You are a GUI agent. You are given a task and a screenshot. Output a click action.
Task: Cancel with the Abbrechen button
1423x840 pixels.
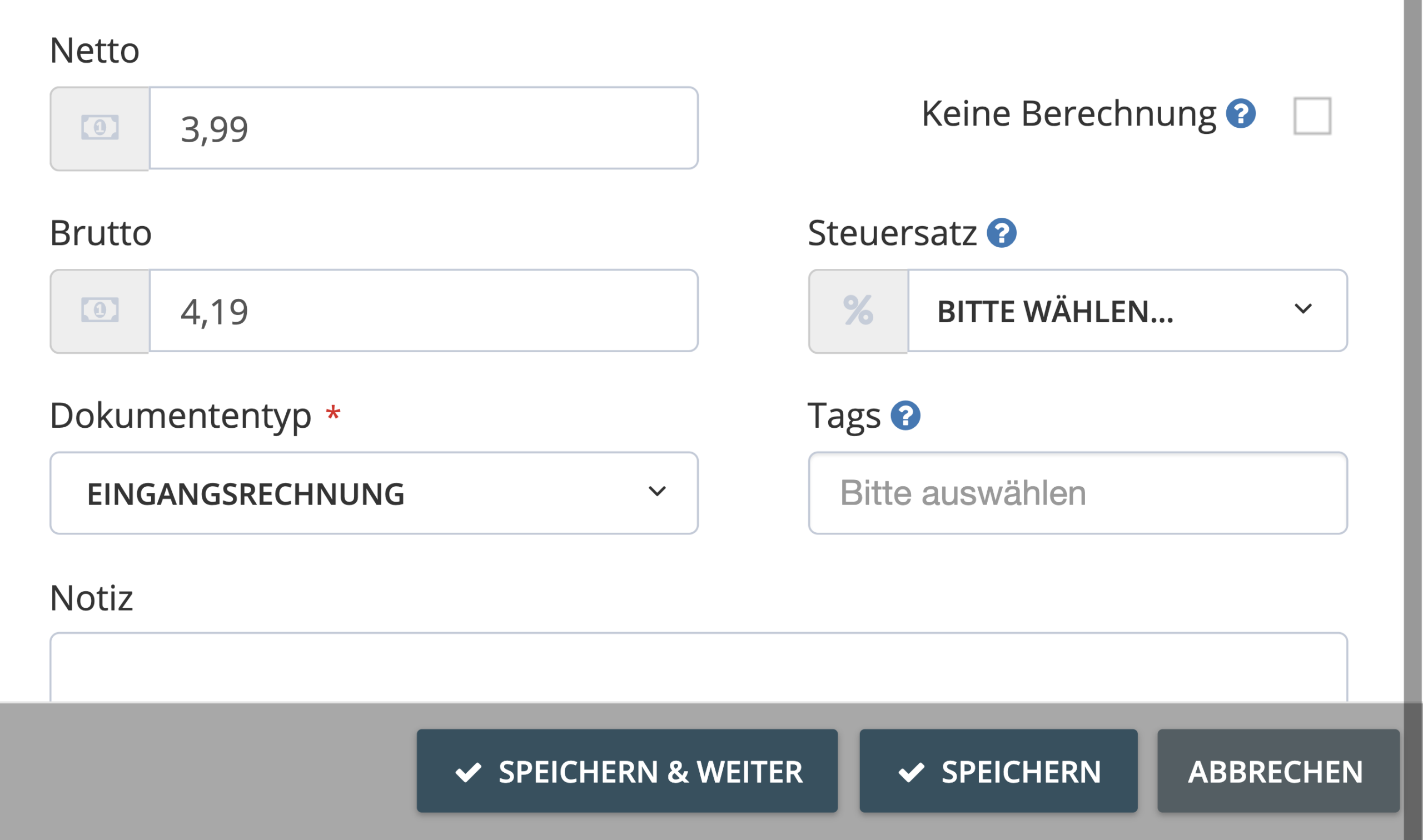pos(1278,771)
